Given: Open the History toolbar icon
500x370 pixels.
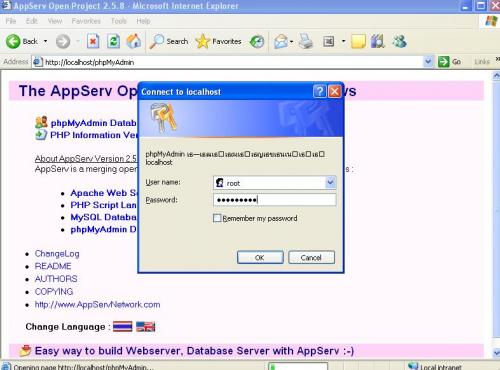Looking at the screenshot, I should click(x=257, y=42).
